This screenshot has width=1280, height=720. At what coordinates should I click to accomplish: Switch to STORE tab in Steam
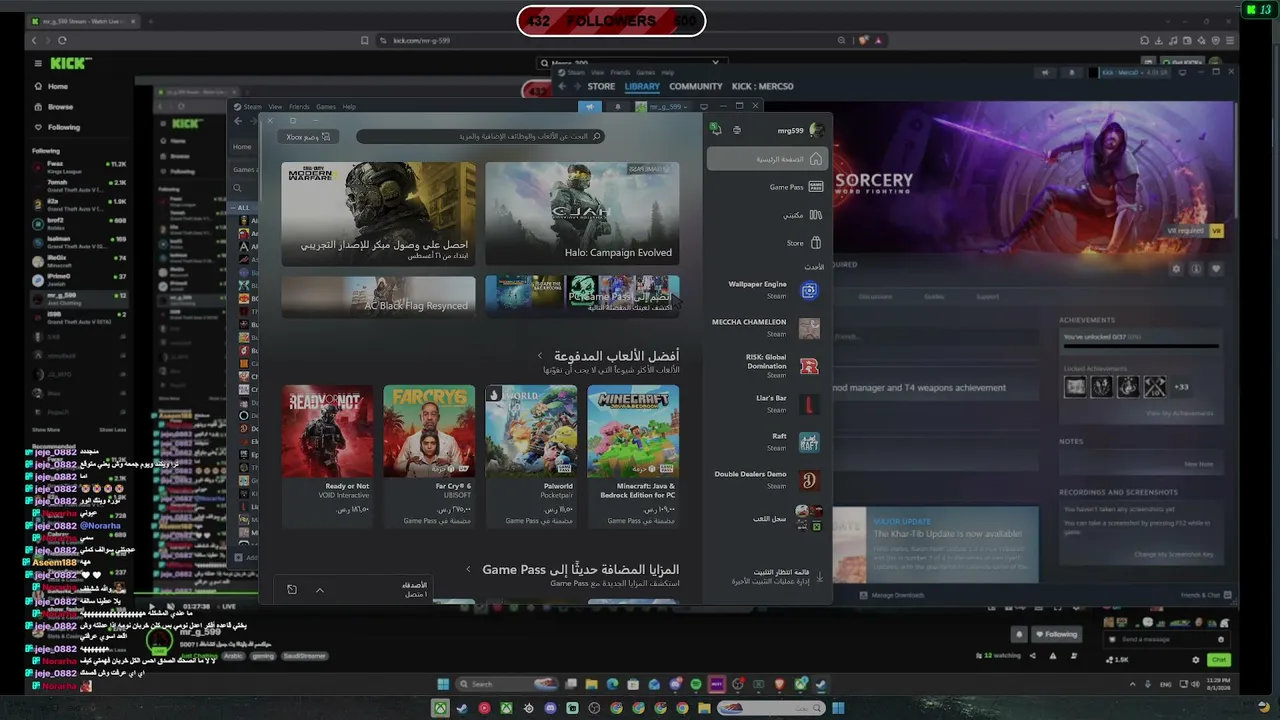pyautogui.click(x=601, y=87)
